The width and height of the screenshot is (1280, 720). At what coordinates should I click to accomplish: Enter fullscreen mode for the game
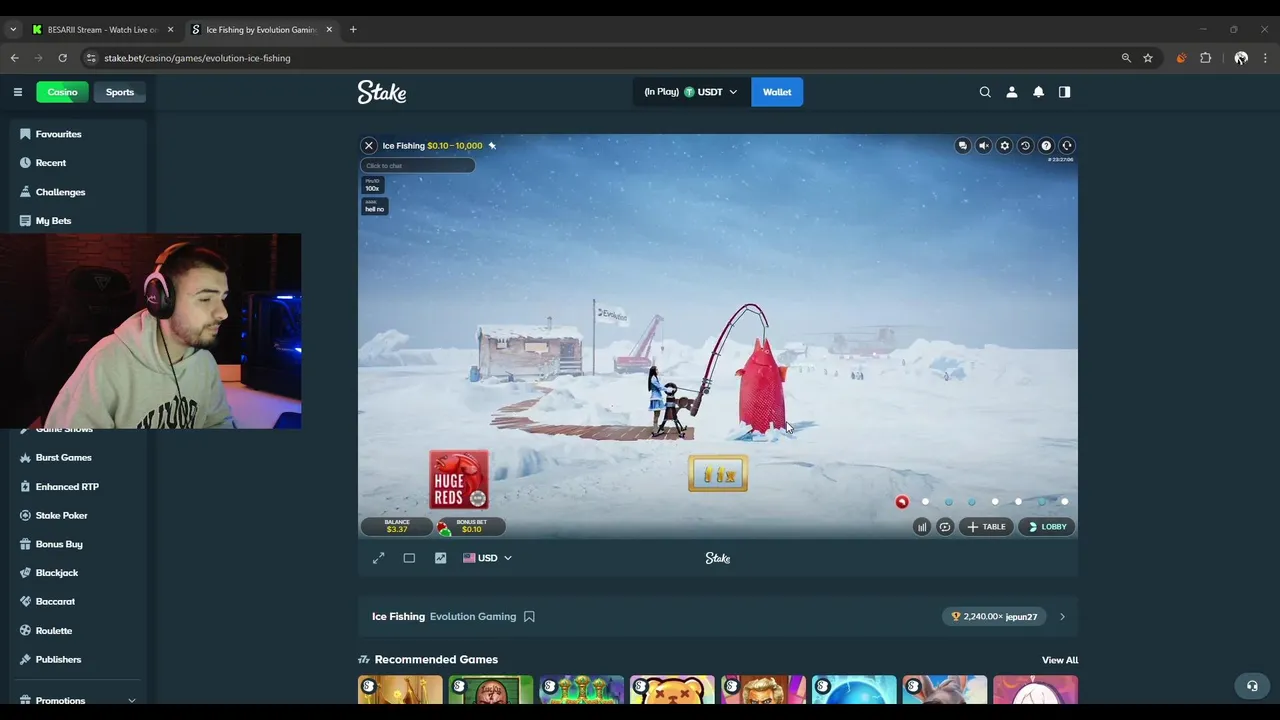click(379, 558)
